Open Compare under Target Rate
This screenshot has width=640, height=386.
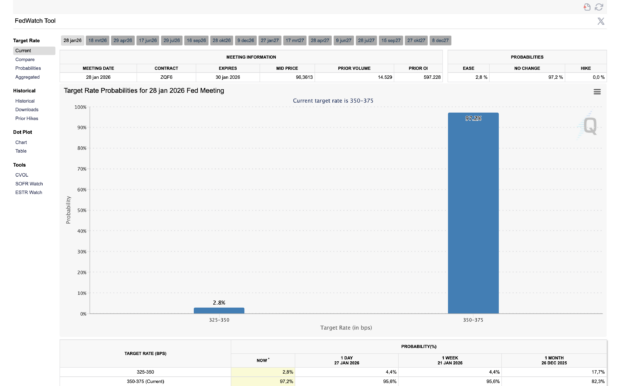25,60
